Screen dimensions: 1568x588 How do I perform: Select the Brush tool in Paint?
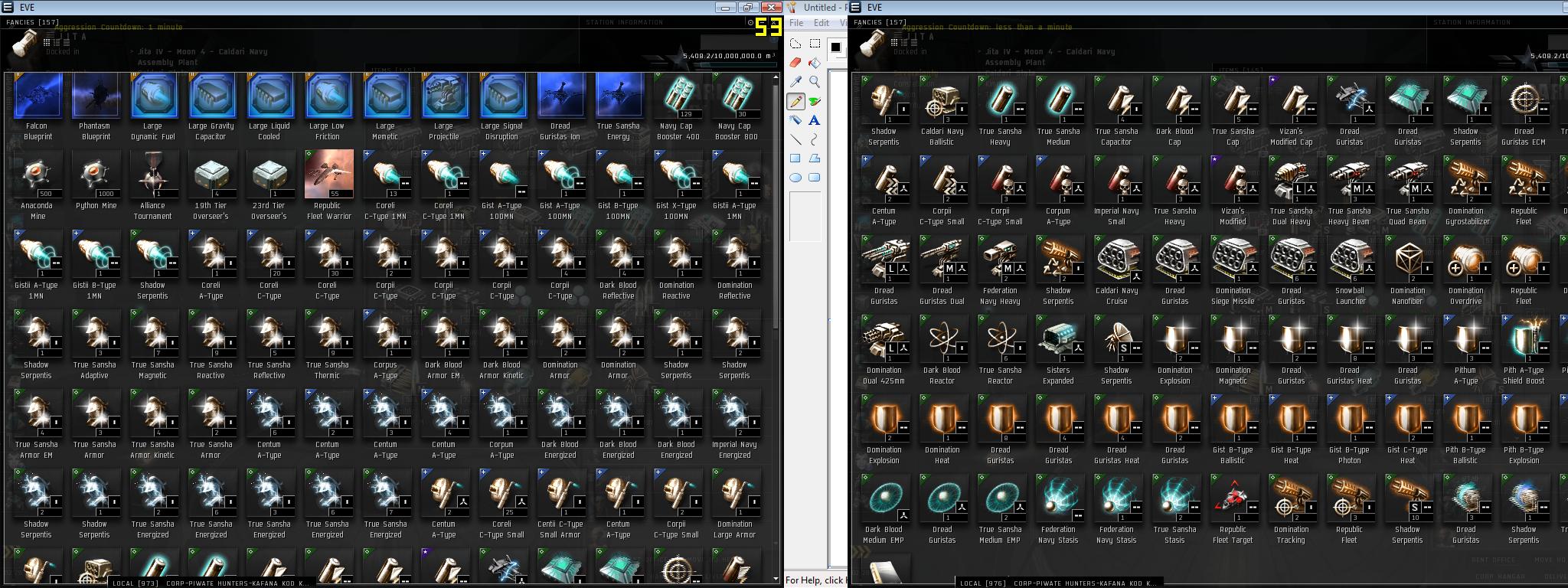pyautogui.click(x=815, y=101)
